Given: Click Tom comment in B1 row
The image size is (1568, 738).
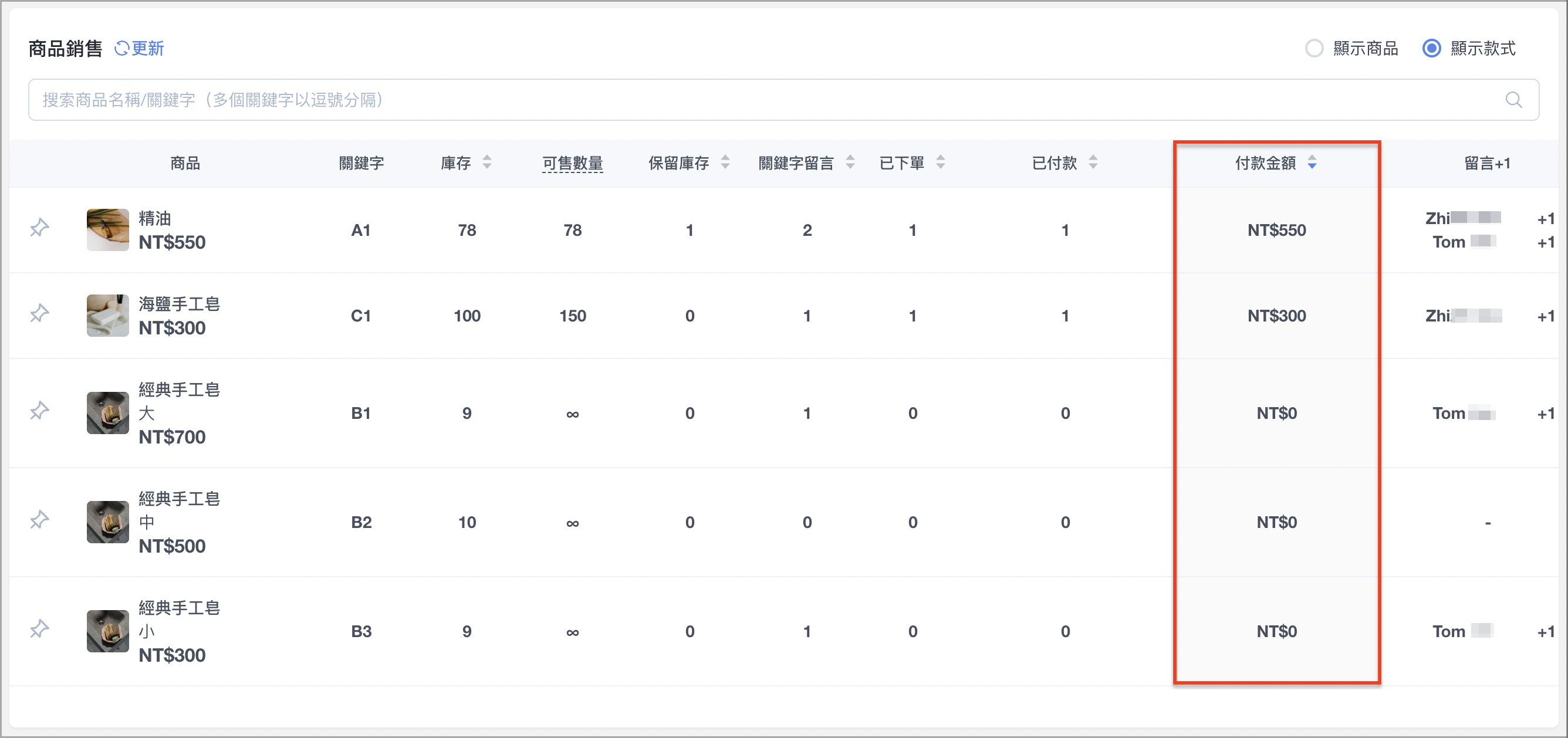Looking at the screenshot, I should [x=1464, y=414].
